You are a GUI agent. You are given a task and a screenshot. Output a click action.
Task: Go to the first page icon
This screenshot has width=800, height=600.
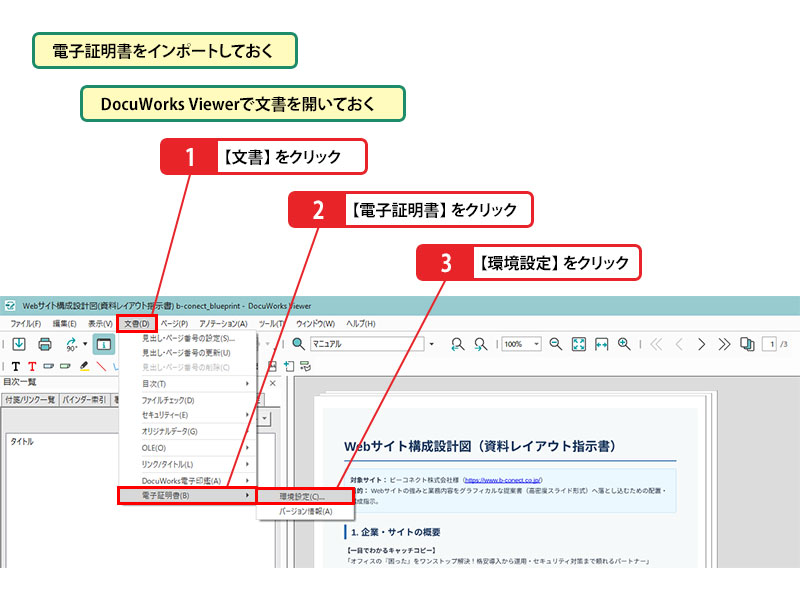pyautogui.click(x=656, y=344)
